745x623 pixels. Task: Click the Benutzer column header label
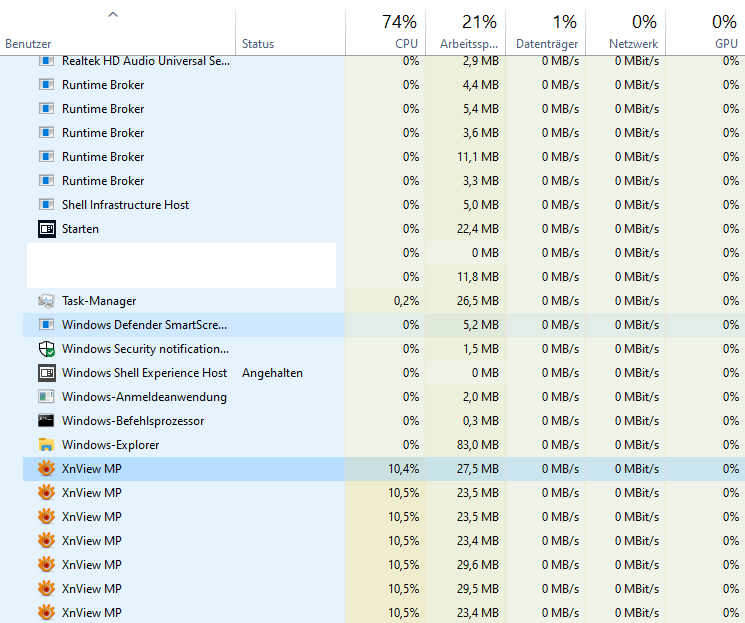tap(28, 44)
